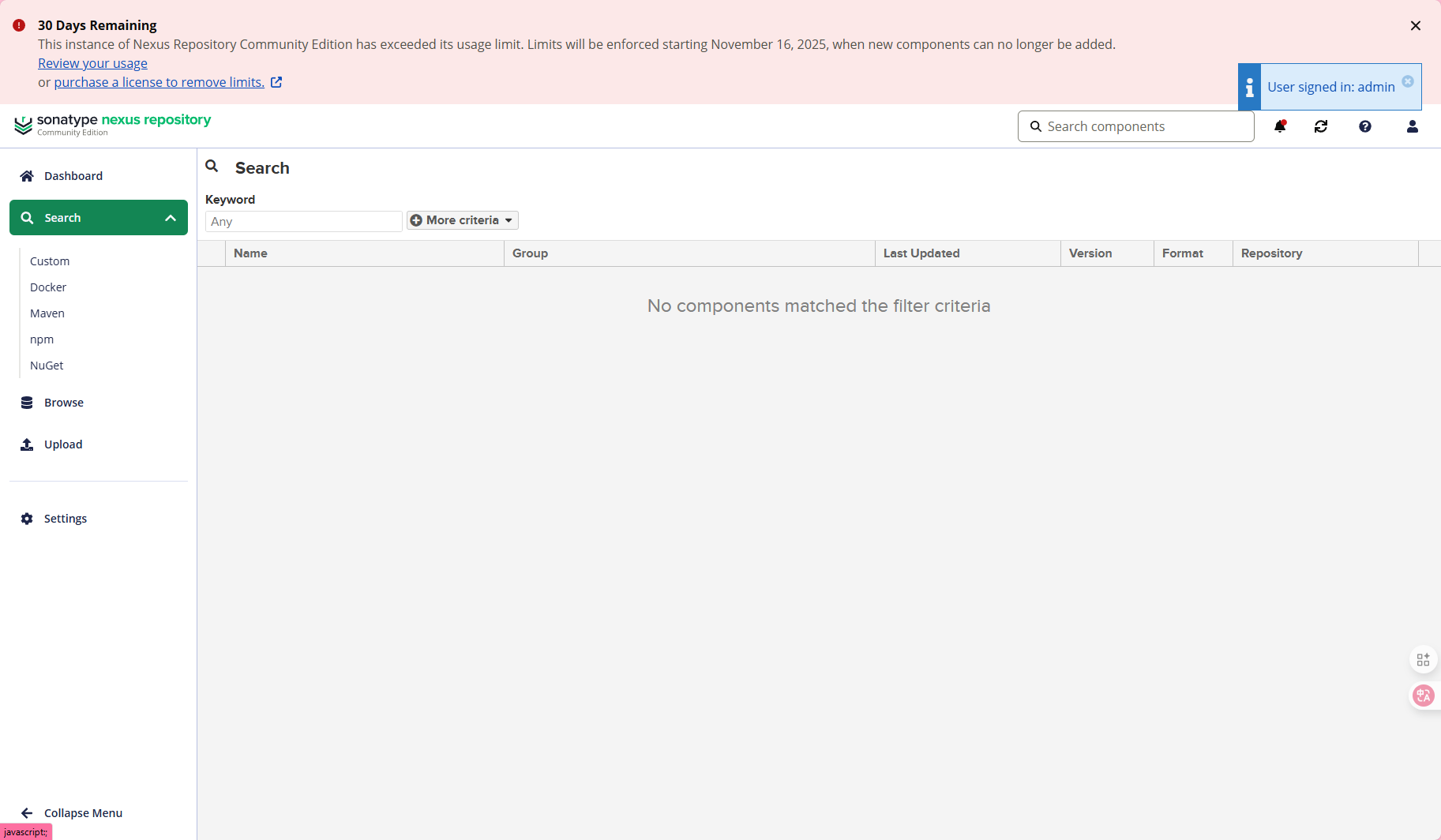Open Settings in the sidebar
This screenshot has height=840, width=1441.
[65, 519]
